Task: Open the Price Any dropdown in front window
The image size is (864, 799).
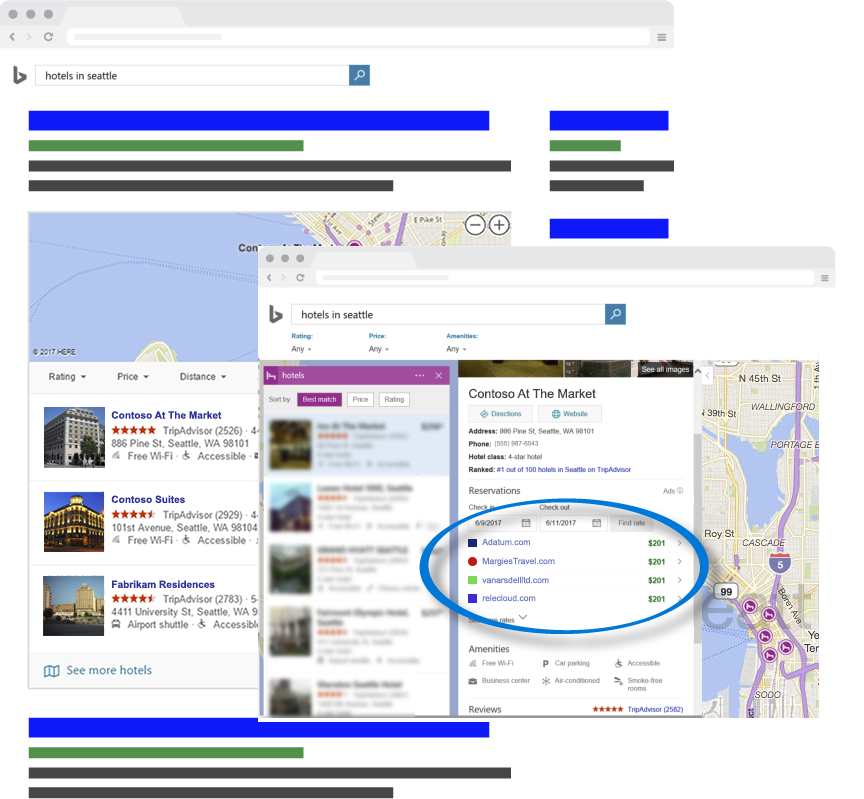Action: pyautogui.click(x=379, y=349)
